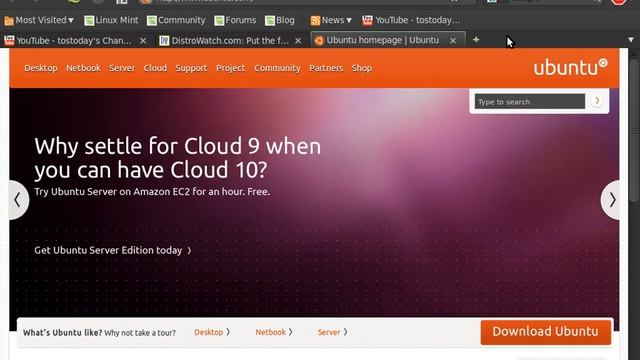Open the Blog bookmark
This screenshot has height=360, width=640.
280,20
